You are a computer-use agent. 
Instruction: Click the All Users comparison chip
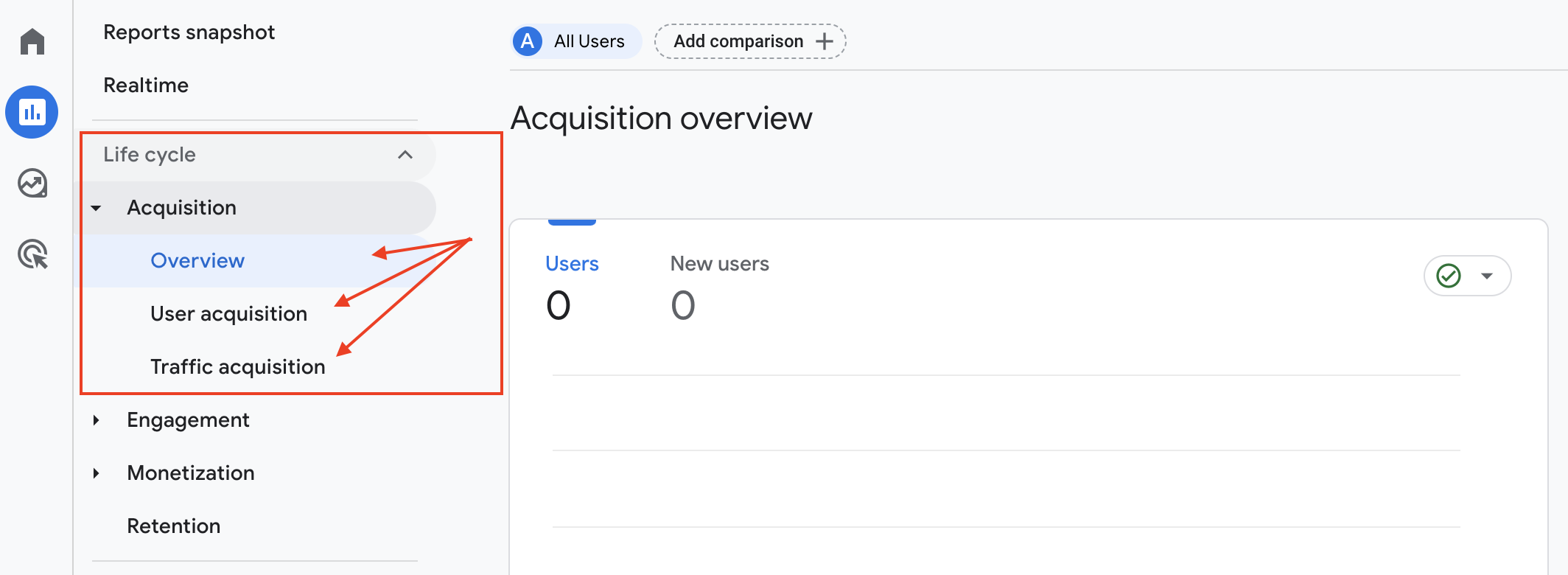click(x=576, y=41)
